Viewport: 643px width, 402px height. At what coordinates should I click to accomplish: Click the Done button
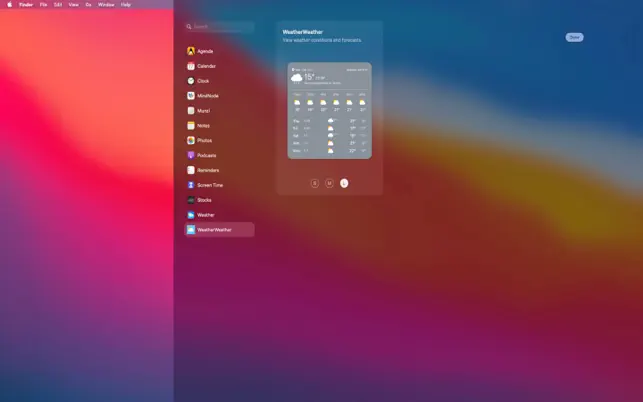[574, 37]
